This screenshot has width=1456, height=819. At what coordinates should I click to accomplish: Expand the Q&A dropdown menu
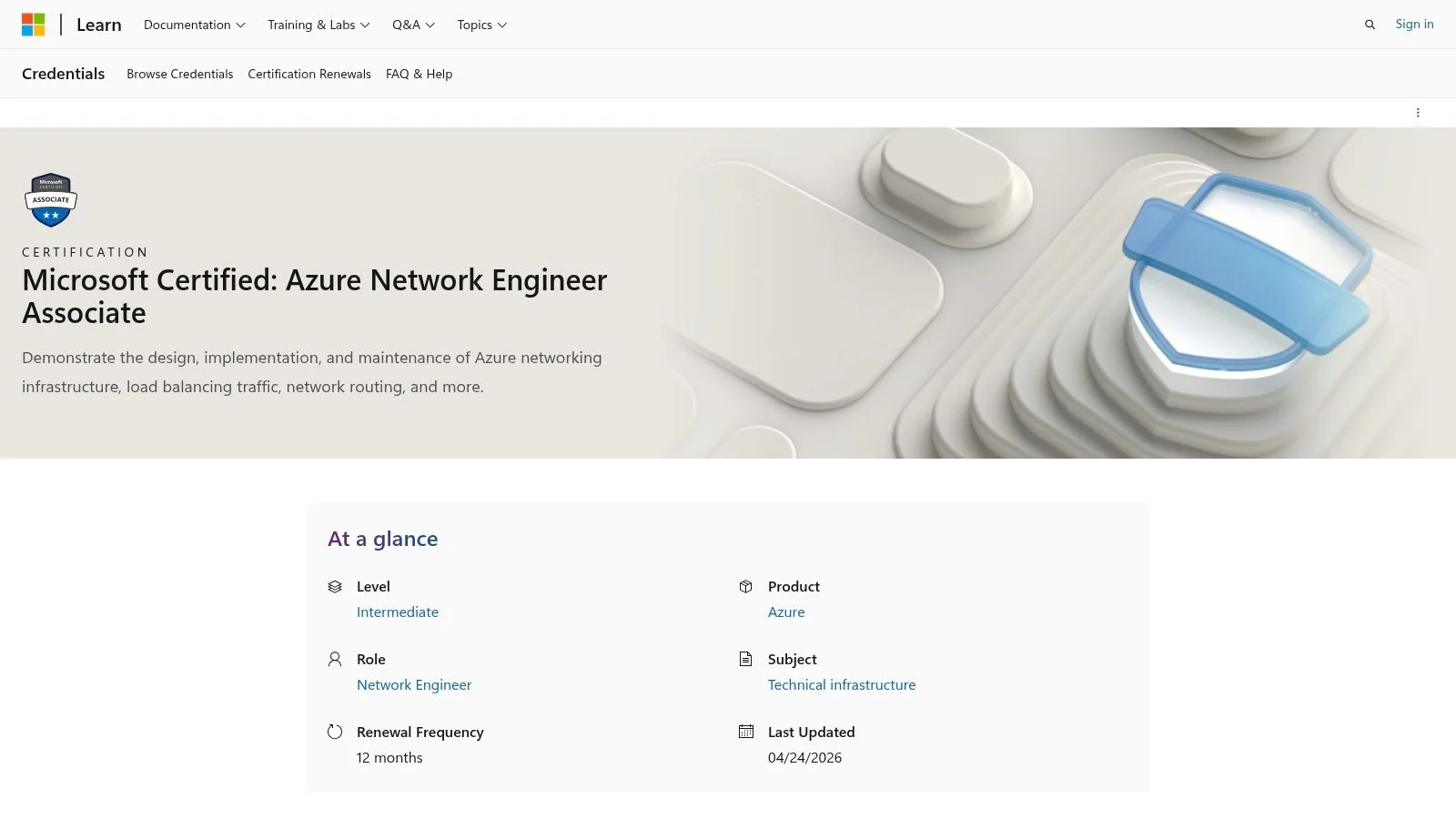pos(413,25)
